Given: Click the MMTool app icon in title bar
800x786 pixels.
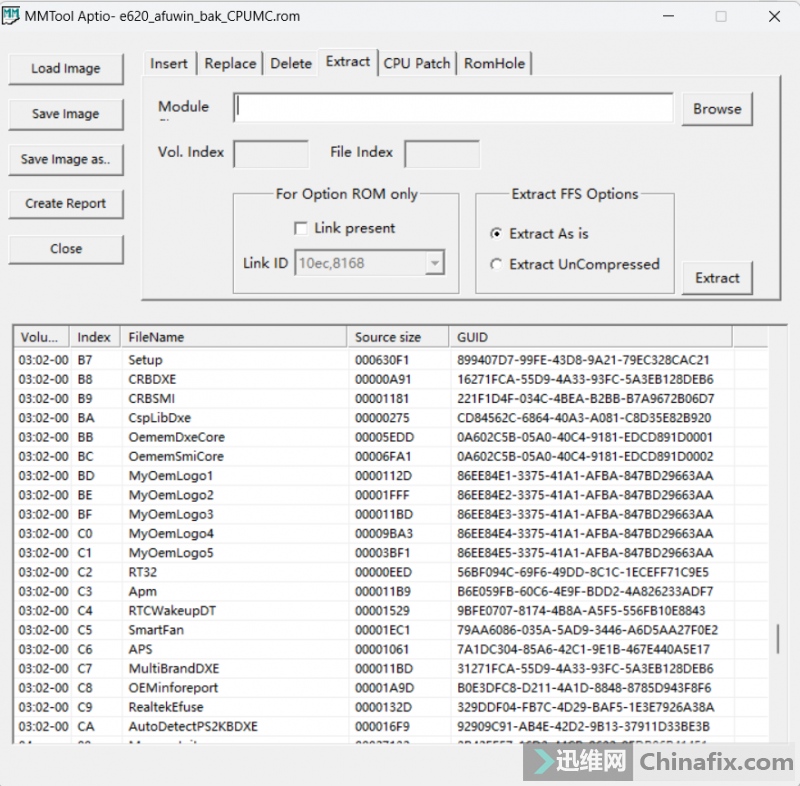Looking at the screenshot, I should [x=10, y=16].
